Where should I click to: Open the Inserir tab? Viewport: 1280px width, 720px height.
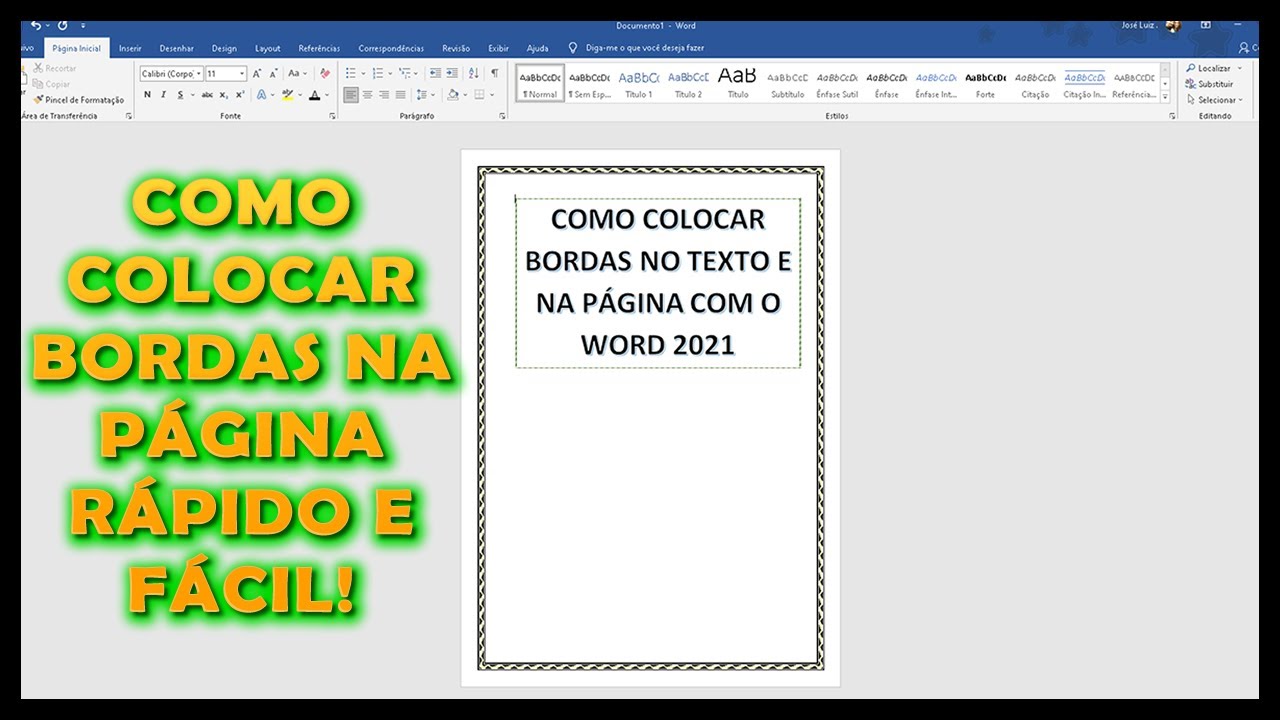coord(130,48)
